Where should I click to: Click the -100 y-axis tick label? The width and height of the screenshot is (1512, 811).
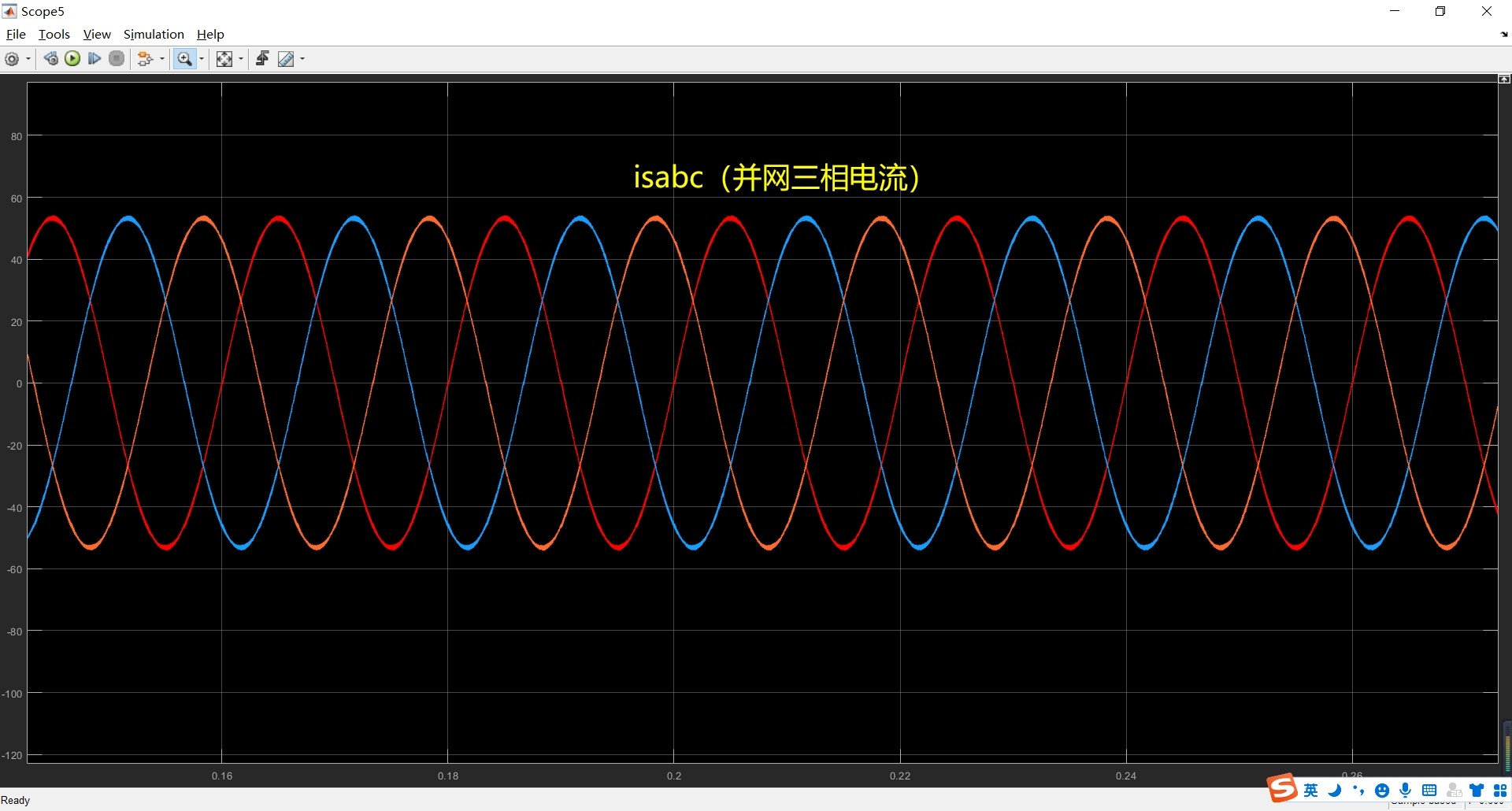point(13,694)
